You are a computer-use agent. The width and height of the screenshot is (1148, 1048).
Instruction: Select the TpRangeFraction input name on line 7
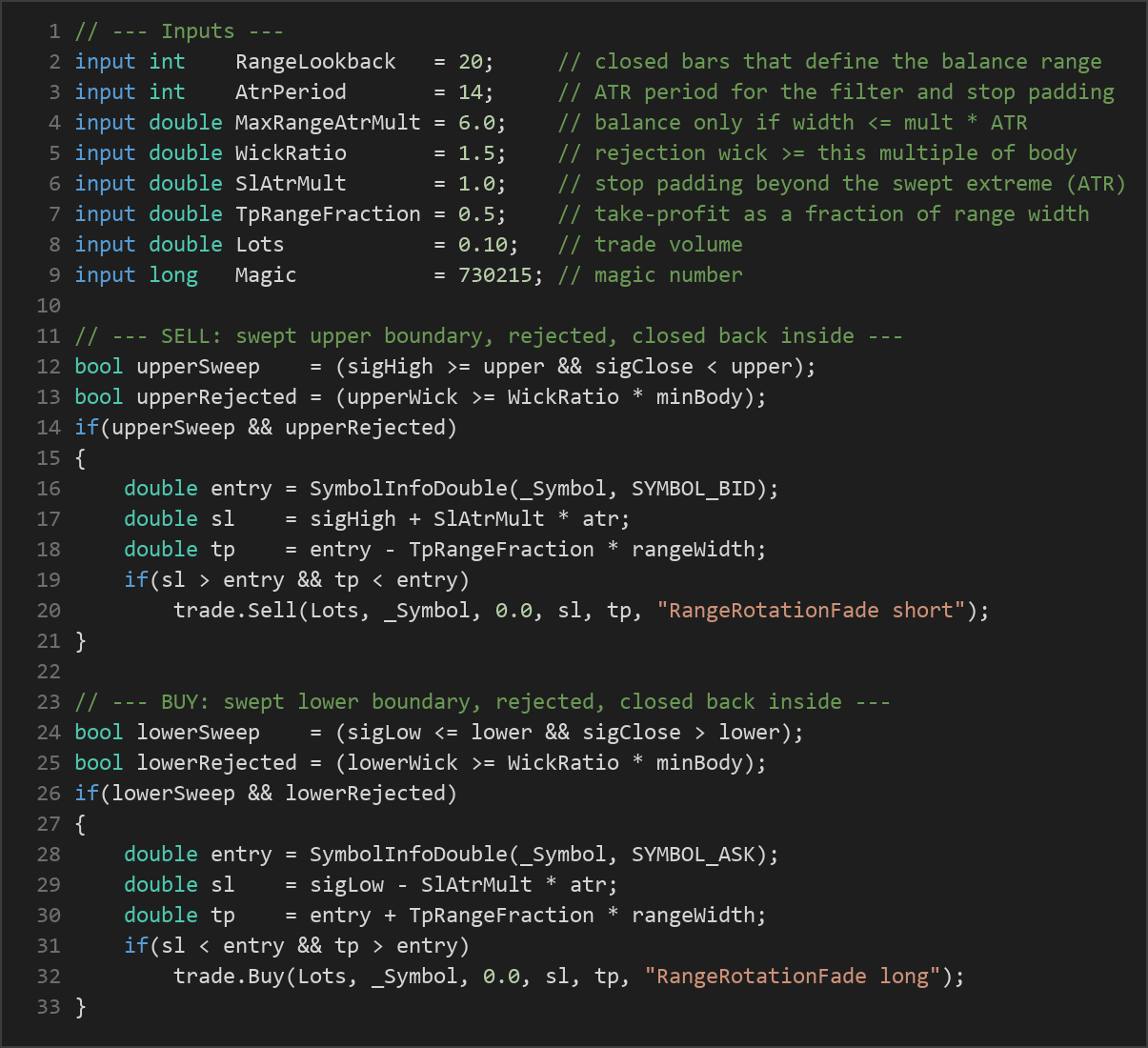point(328,214)
